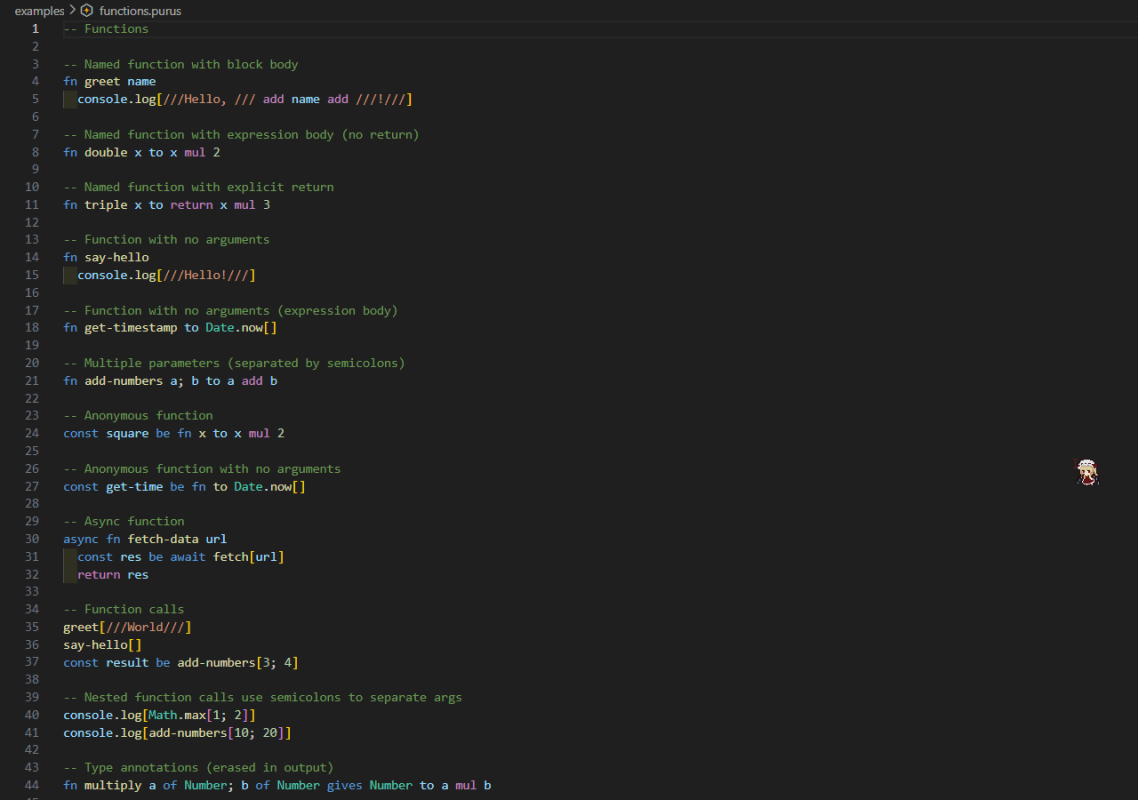1138x800 pixels.
Task: Click 'console' on line 5
Action: pos(102,99)
